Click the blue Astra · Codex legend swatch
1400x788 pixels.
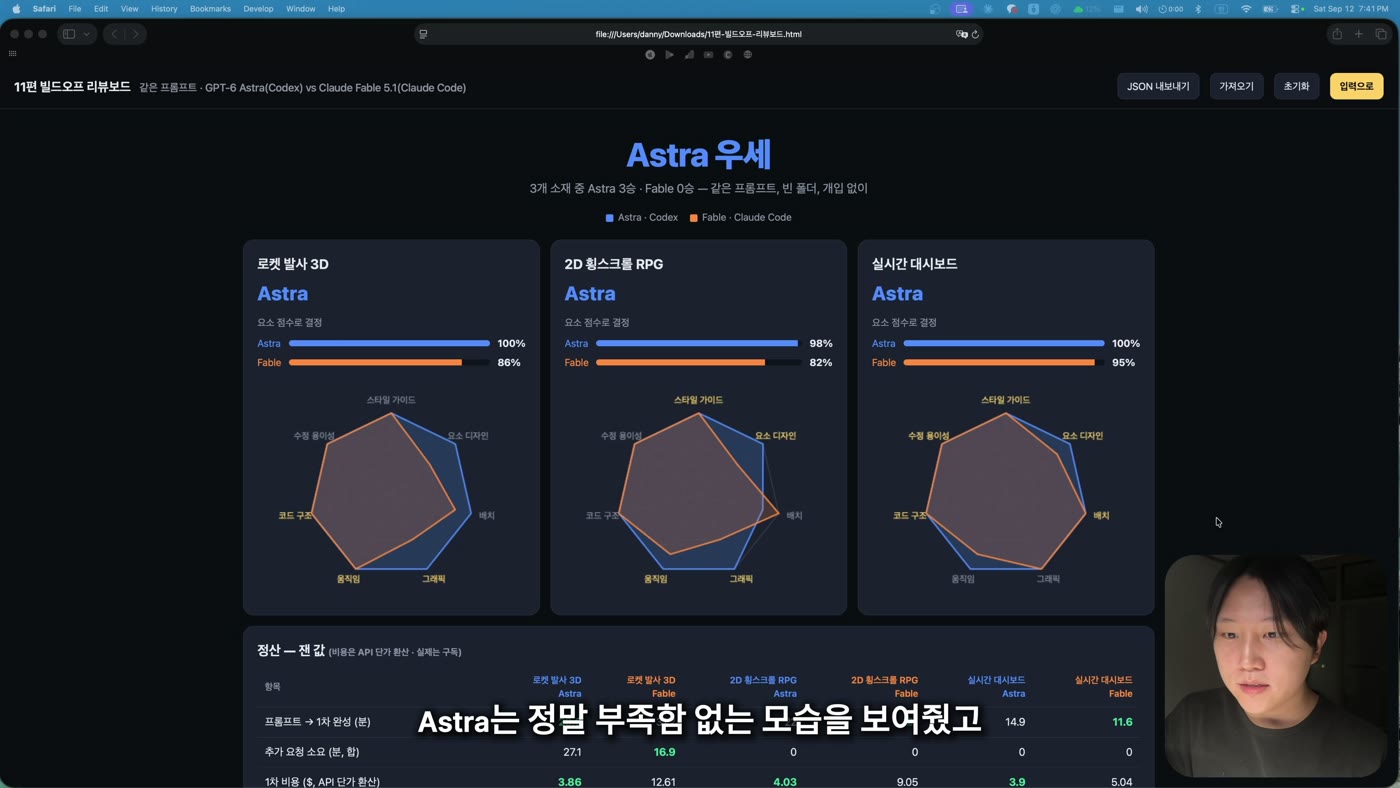pyautogui.click(x=609, y=218)
